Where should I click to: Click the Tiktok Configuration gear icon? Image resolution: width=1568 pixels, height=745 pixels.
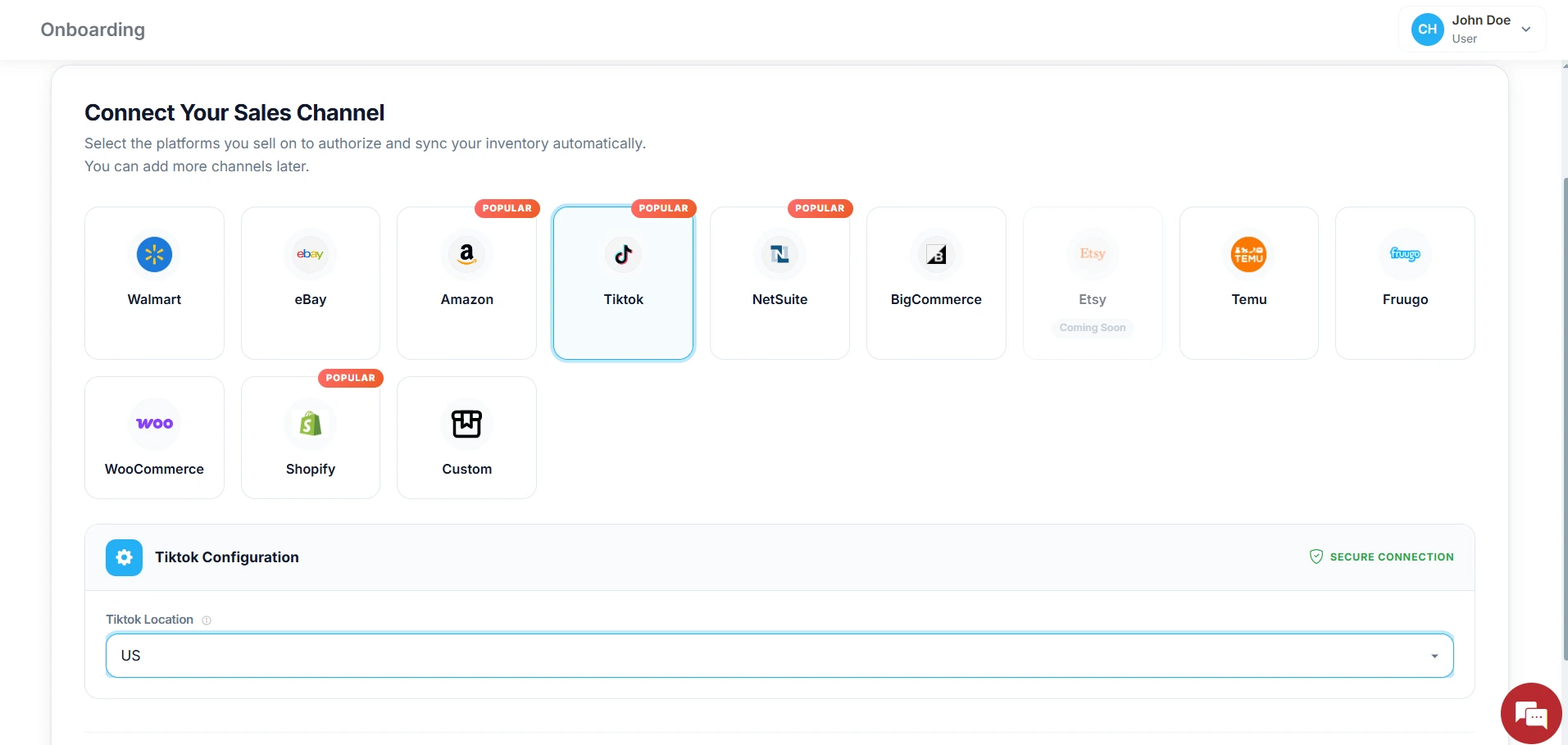(124, 557)
